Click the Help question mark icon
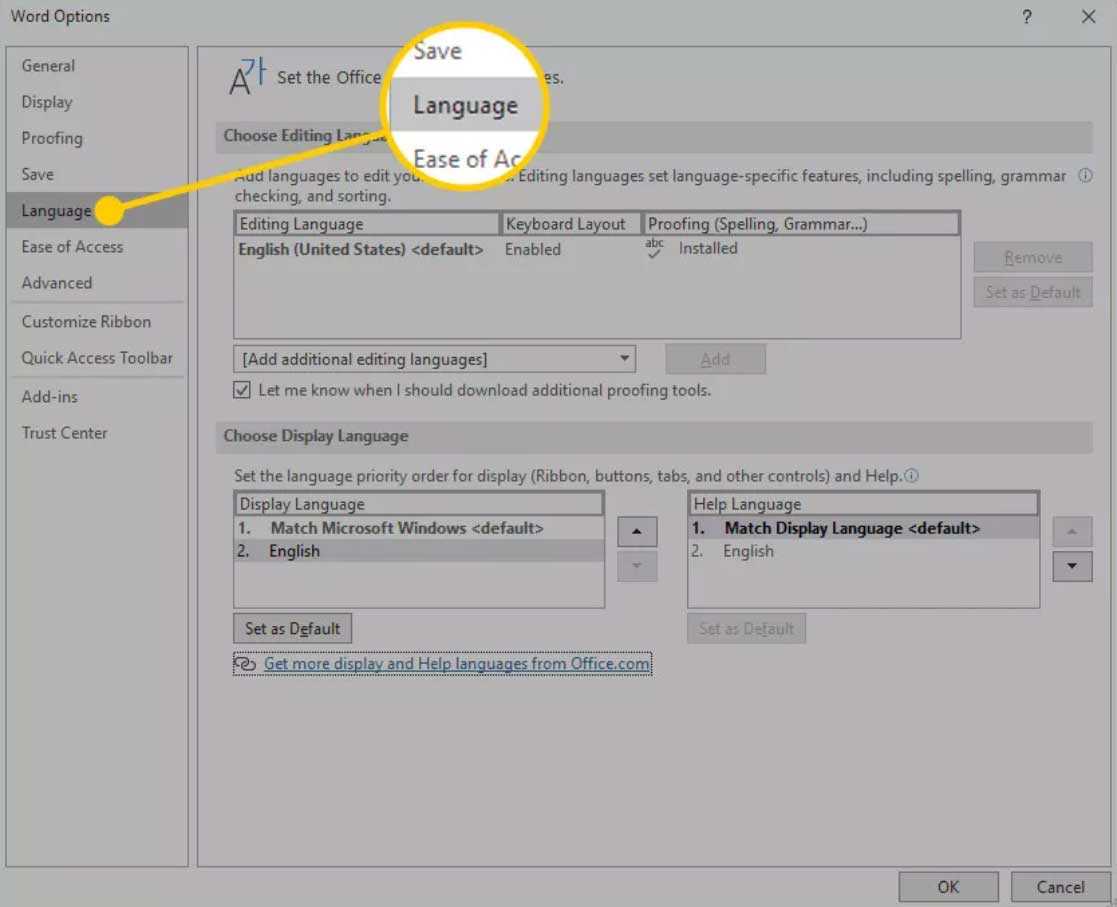 pyautogui.click(x=1027, y=17)
